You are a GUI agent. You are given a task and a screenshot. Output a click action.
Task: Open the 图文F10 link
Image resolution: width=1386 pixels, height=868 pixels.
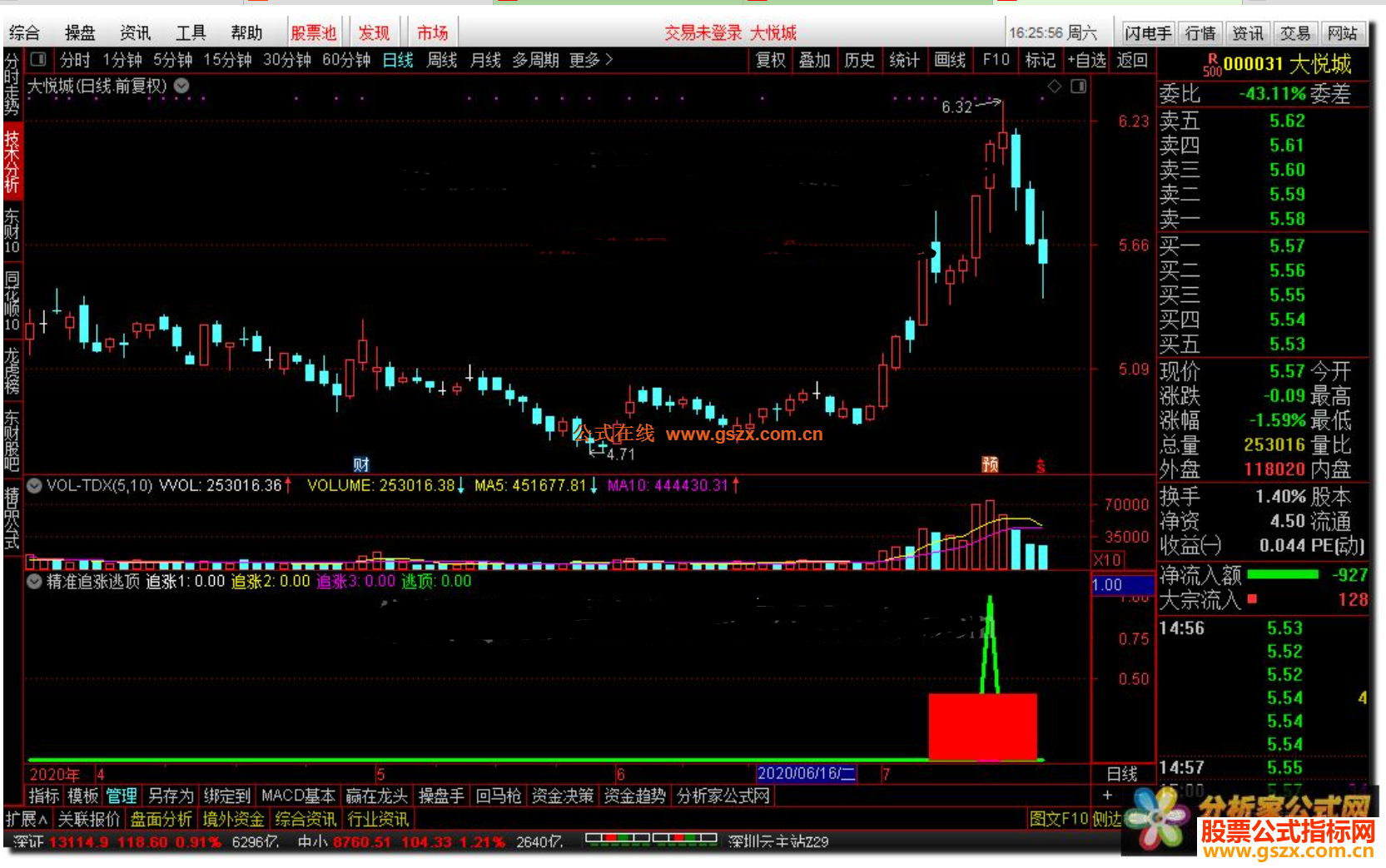tap(1059, 819)
